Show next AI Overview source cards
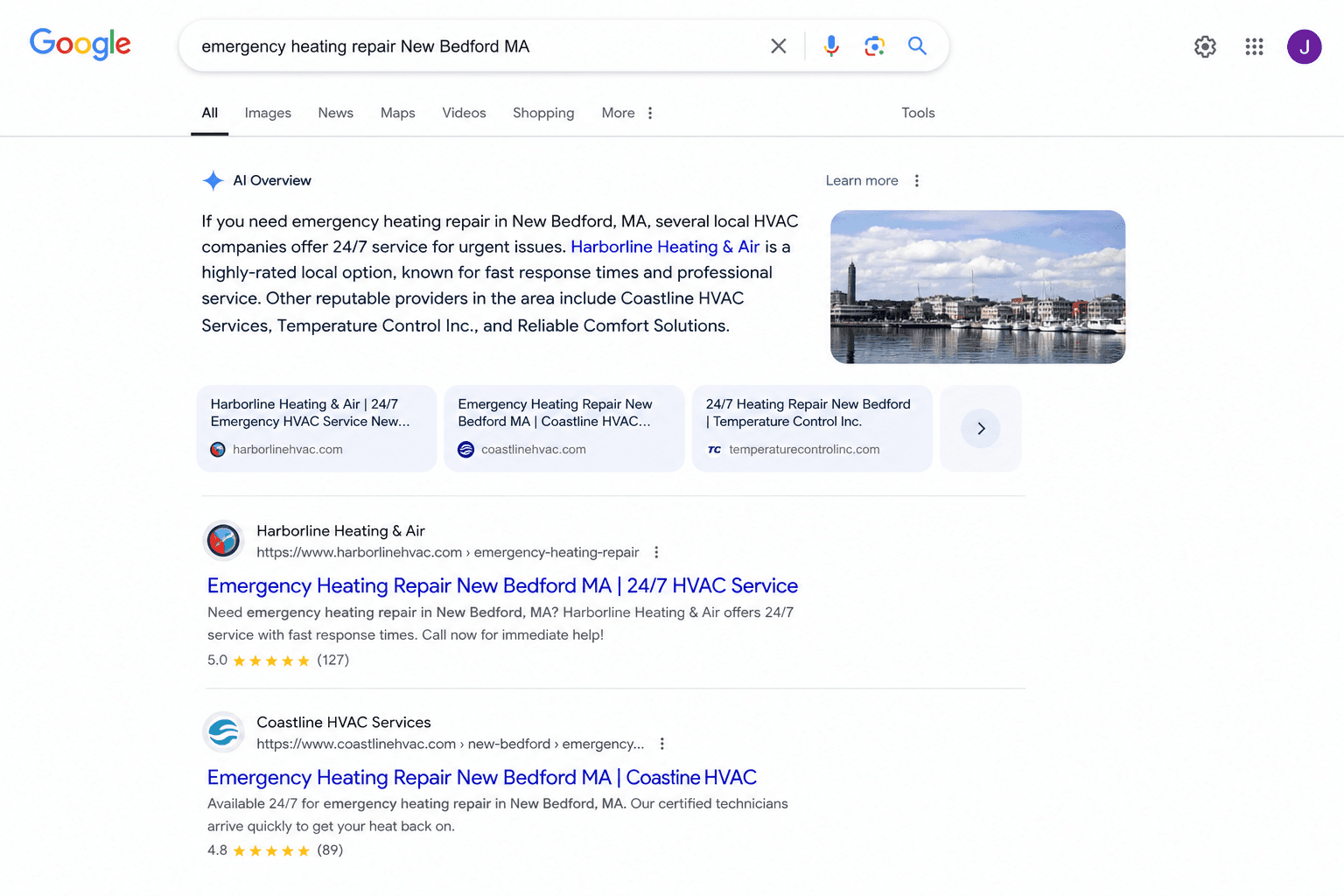1344x896 pixels. tap(981, 428)
